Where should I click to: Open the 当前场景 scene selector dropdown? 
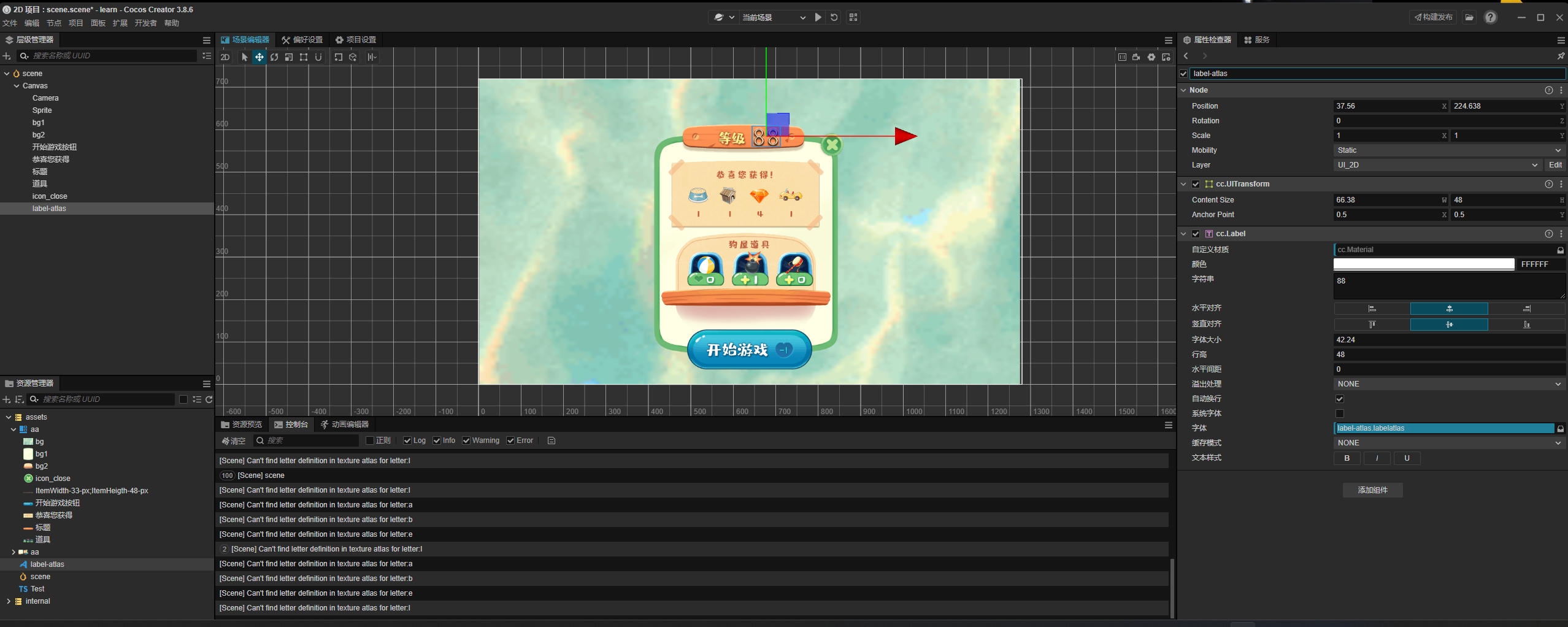coord(774,17)
